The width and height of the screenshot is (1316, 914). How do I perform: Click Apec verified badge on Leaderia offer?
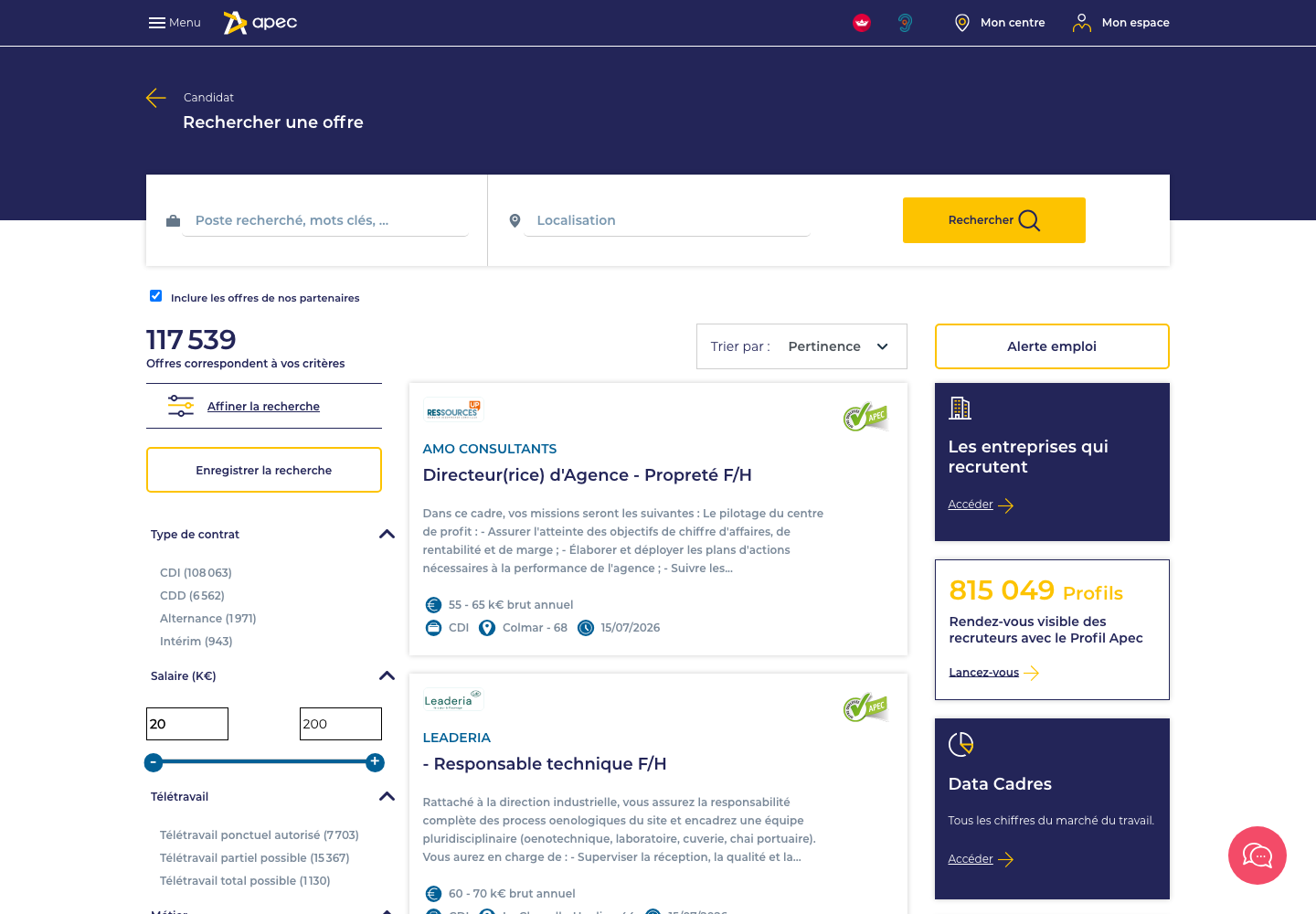[x=865, y=707]
